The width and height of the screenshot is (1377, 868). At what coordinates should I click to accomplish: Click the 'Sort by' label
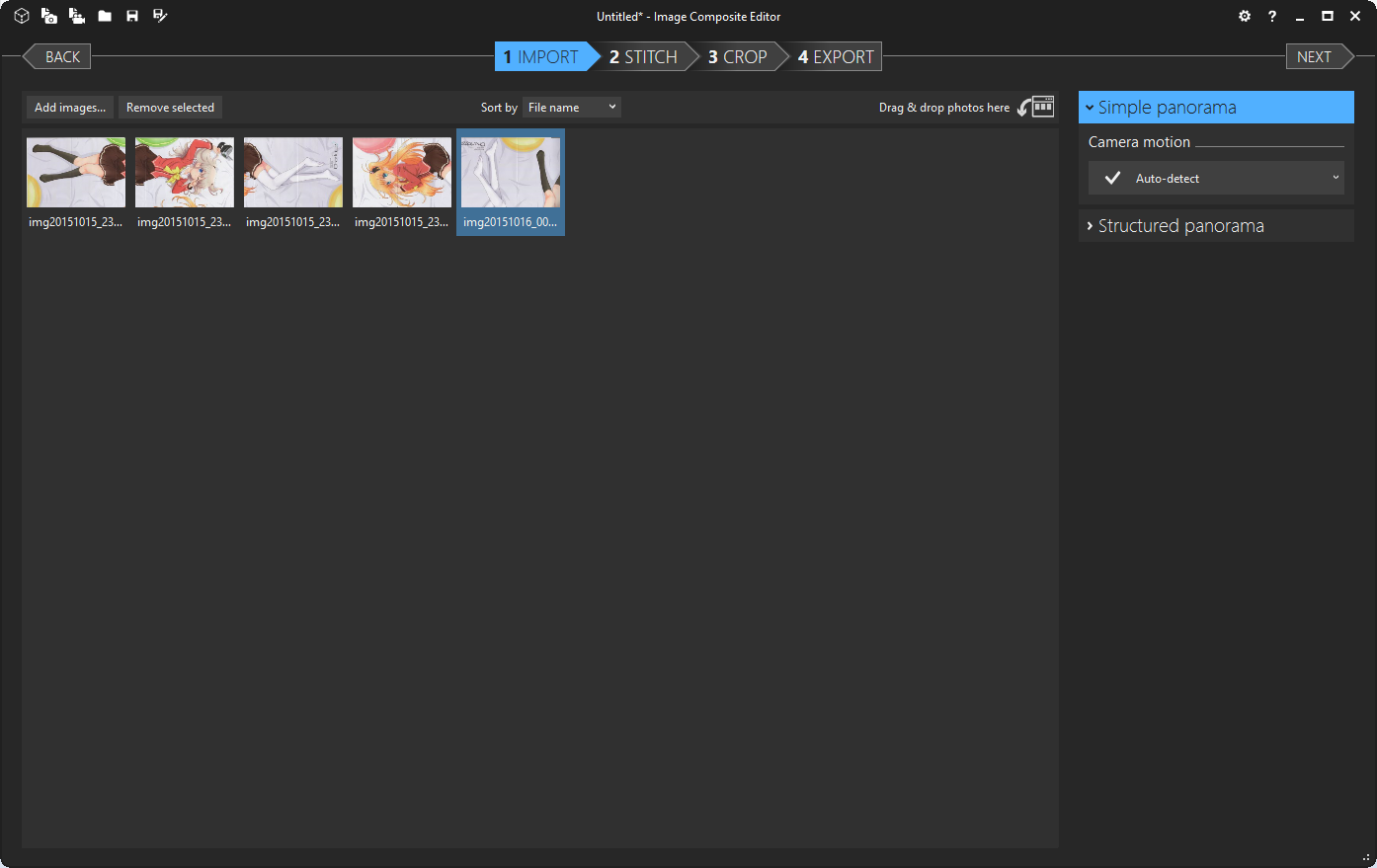(x=499, y=107)
